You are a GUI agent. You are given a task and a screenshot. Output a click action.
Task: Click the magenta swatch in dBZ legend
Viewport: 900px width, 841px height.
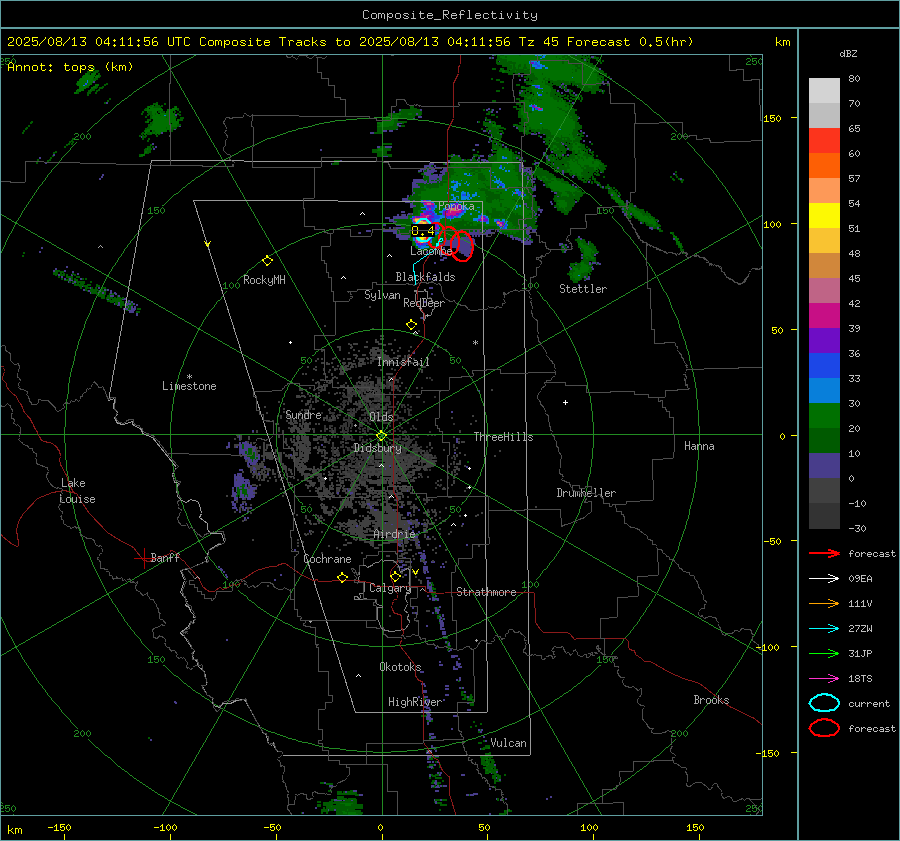[x=824, y=316]
